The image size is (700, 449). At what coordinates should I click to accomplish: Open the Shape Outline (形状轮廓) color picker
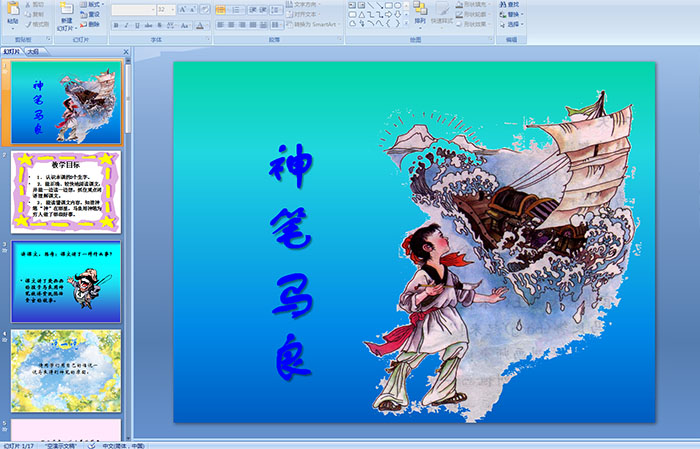pos(472,14)
